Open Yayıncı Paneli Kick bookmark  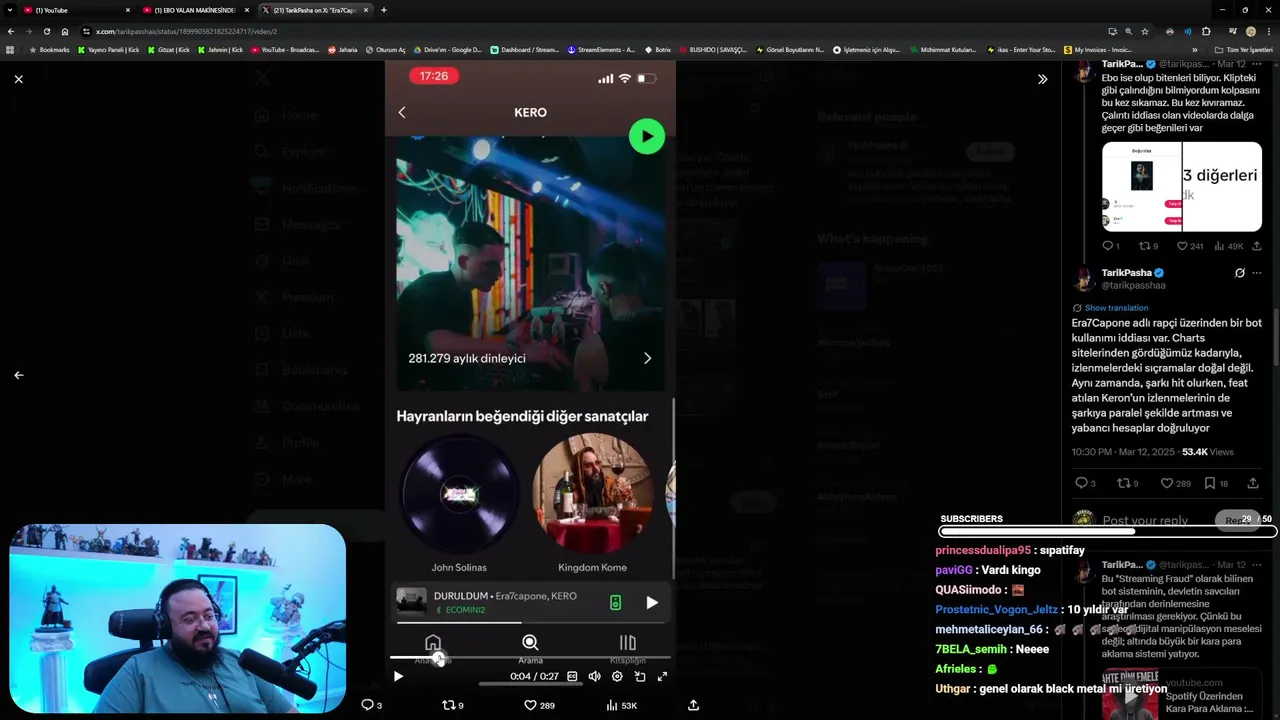109,49
